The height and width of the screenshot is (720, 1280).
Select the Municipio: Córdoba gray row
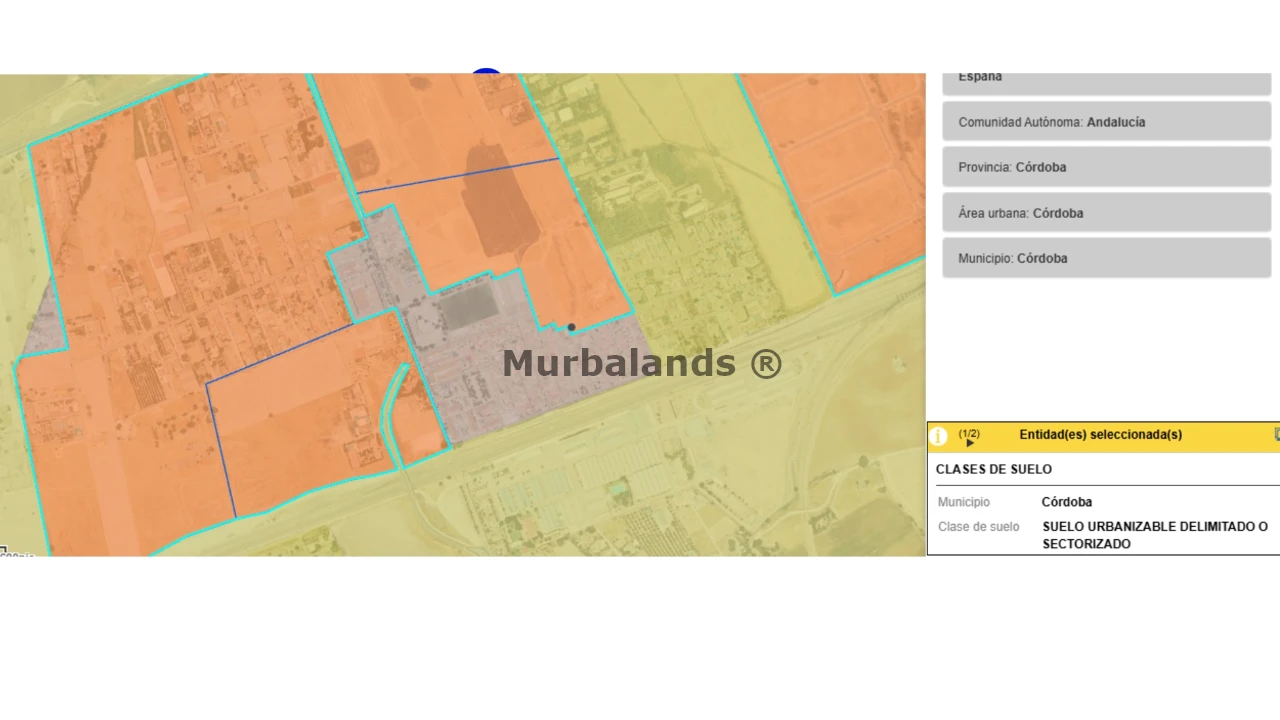[x=1106, y=258]
